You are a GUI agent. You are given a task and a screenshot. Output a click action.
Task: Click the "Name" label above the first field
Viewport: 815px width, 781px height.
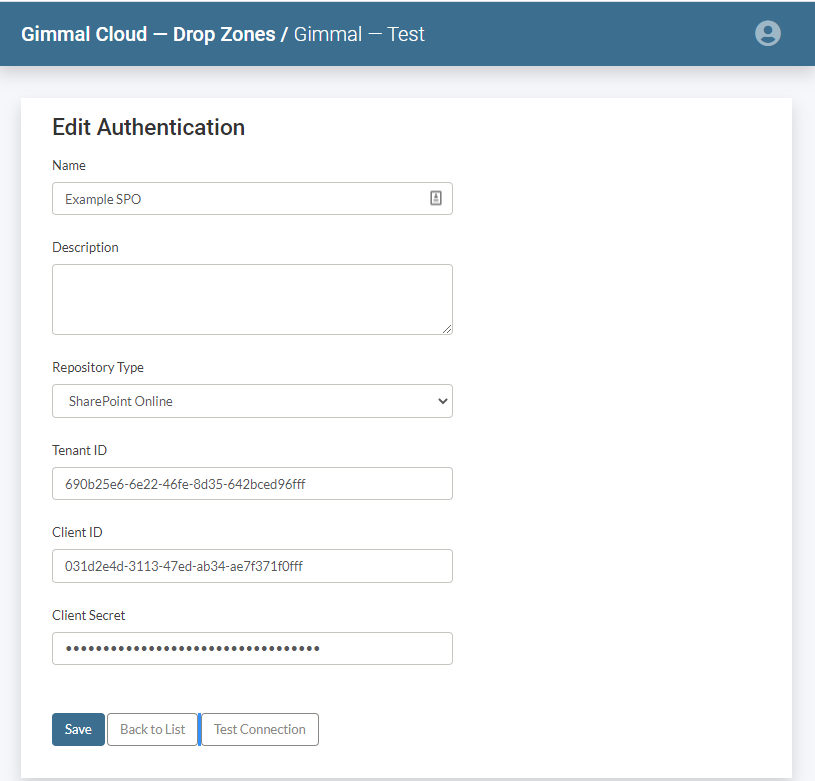pyautogui.click(x=69, y=165)
